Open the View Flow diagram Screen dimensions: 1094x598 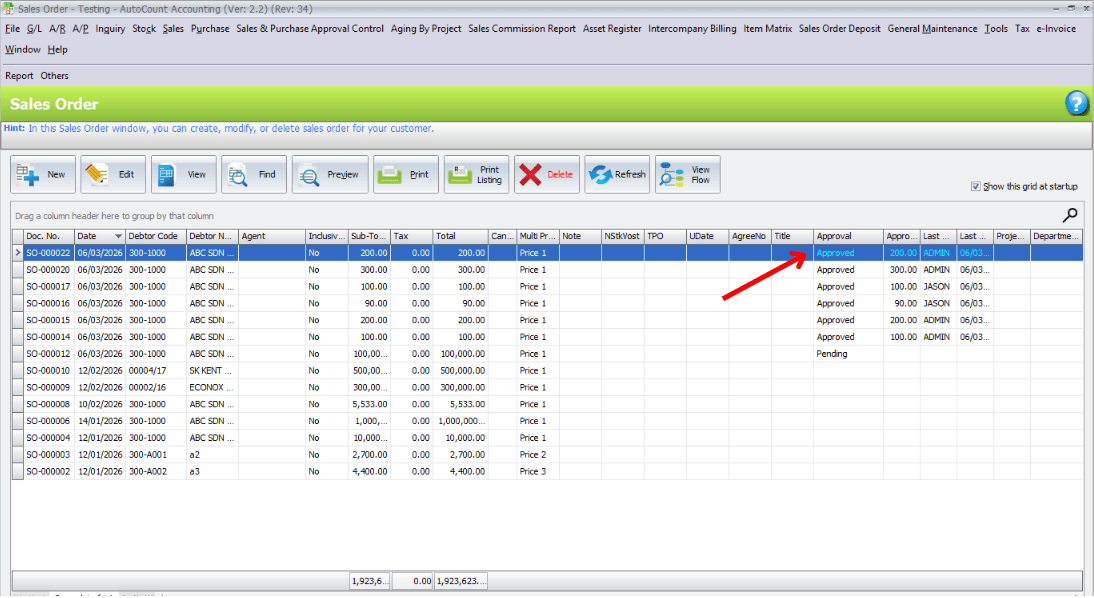click(672, 175)
